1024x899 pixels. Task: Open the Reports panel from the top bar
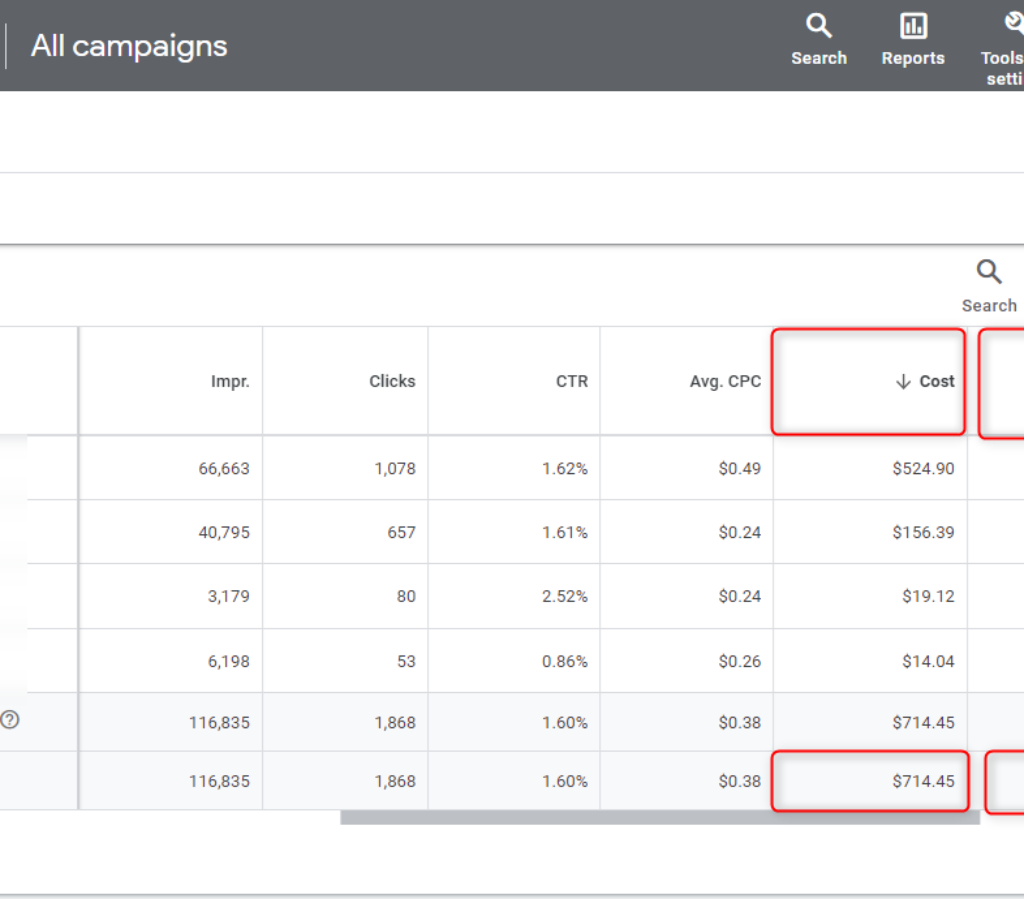pyautogui.click(x=912, y=40)
